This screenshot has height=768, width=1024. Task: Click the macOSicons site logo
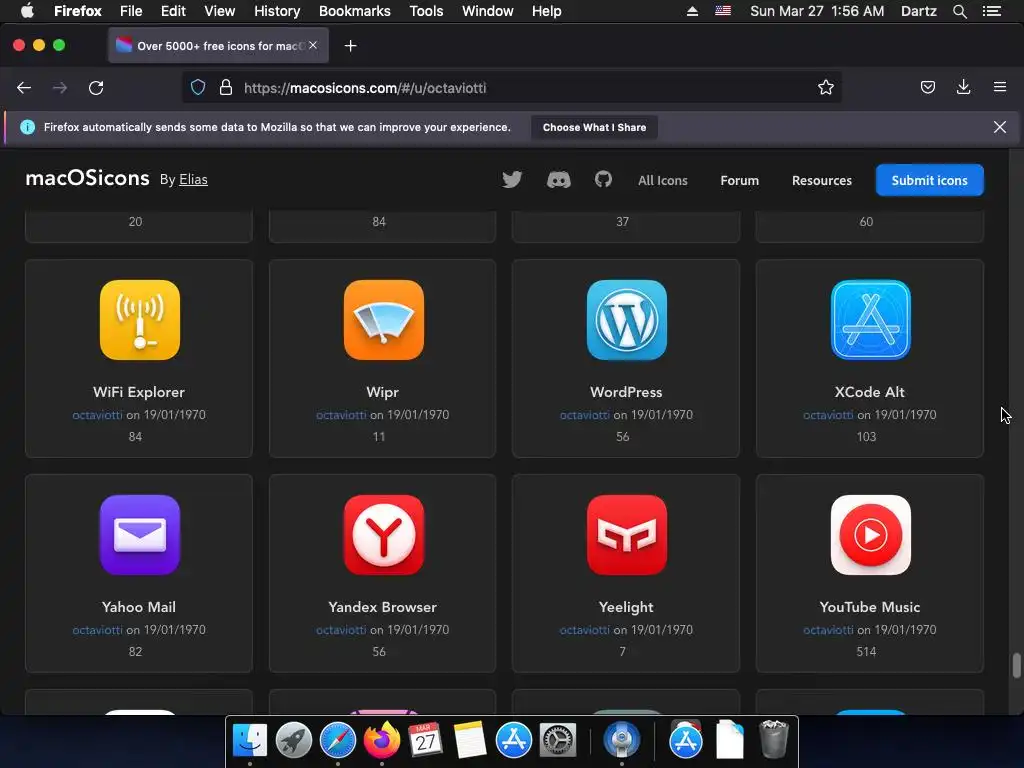tap(88, 178)
